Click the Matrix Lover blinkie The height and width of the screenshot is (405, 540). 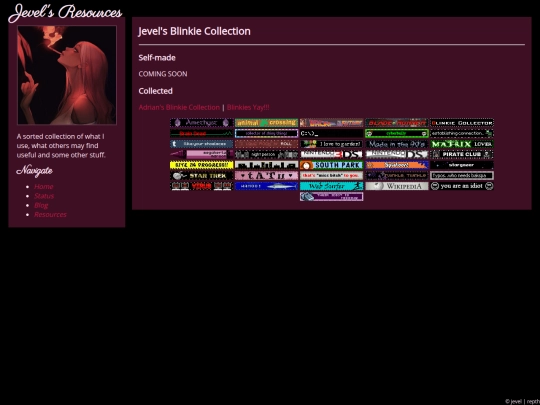click(x=461, y=144)
